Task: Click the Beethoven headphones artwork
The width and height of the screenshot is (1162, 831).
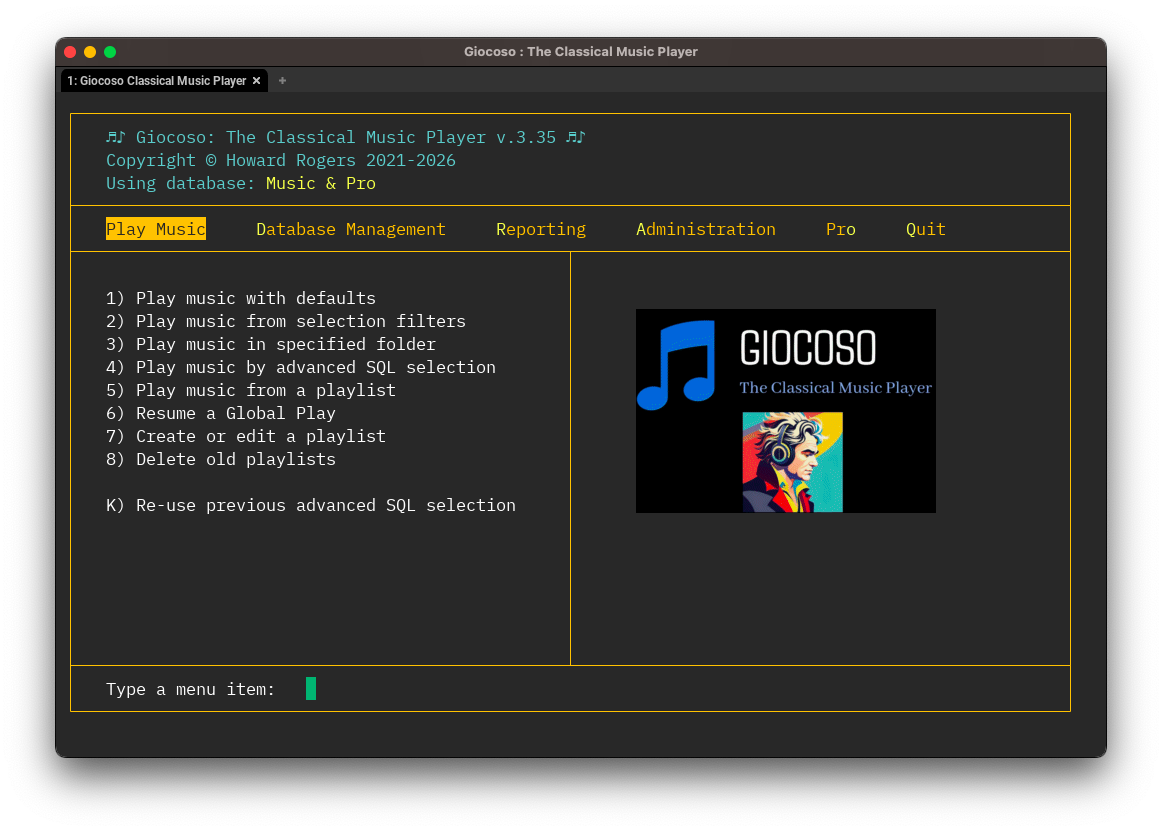Action: point(792,462)
